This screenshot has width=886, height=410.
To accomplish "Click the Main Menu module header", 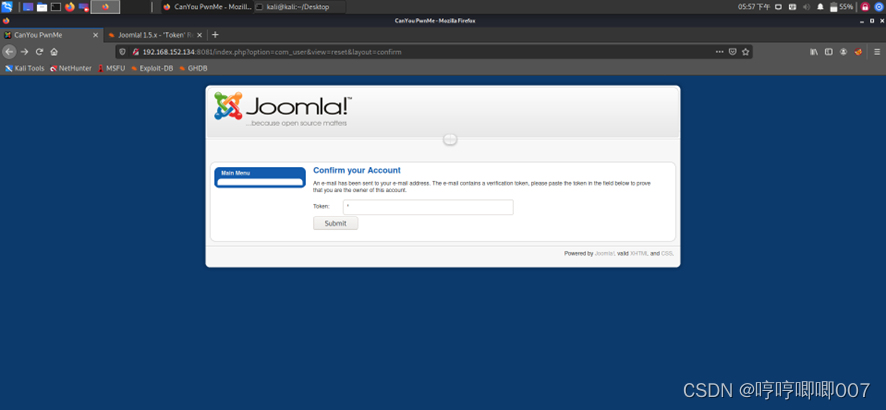I will (x=236, y=173).
